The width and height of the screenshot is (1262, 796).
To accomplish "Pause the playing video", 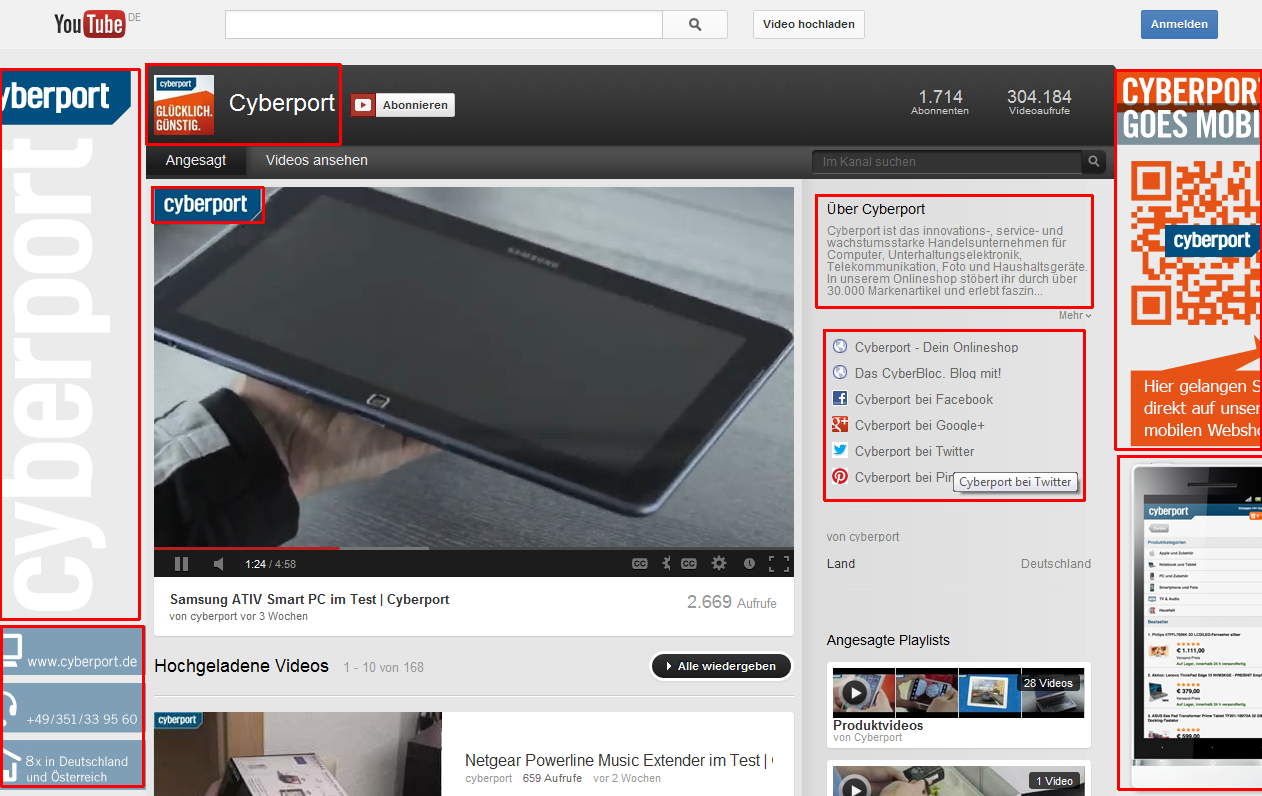I will coord(181,564).
